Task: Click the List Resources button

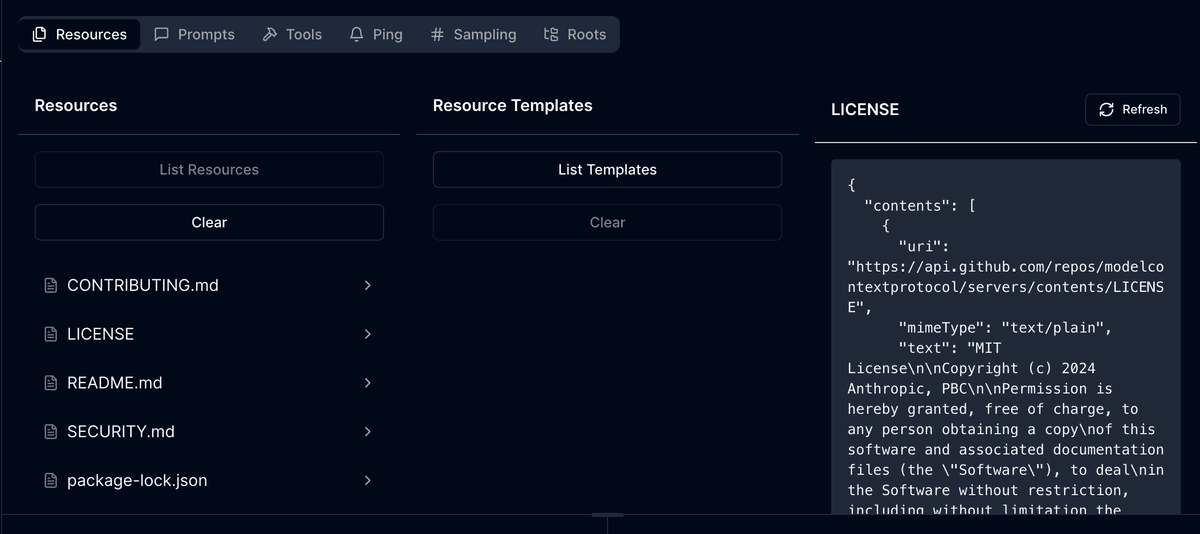Action: point(209,170)
